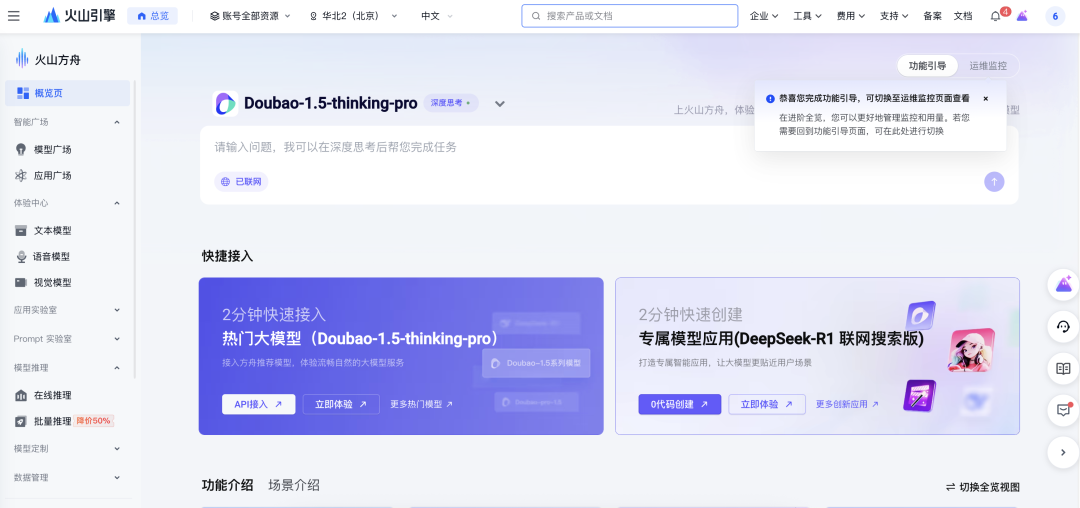The width and height of the screenshot is (1080, 508).
Task: Click the floating purple mountain assistant icon
Action: tap(1063, 285)
